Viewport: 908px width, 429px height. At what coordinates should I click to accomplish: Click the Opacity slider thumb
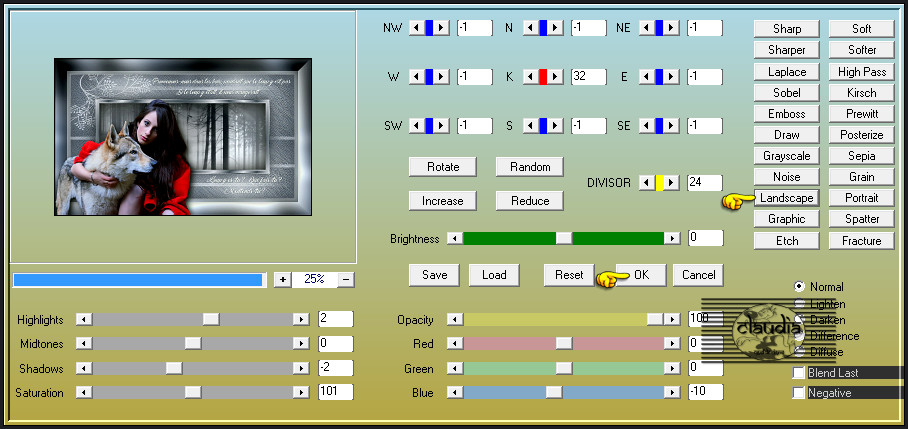click(x=655, y=320)
